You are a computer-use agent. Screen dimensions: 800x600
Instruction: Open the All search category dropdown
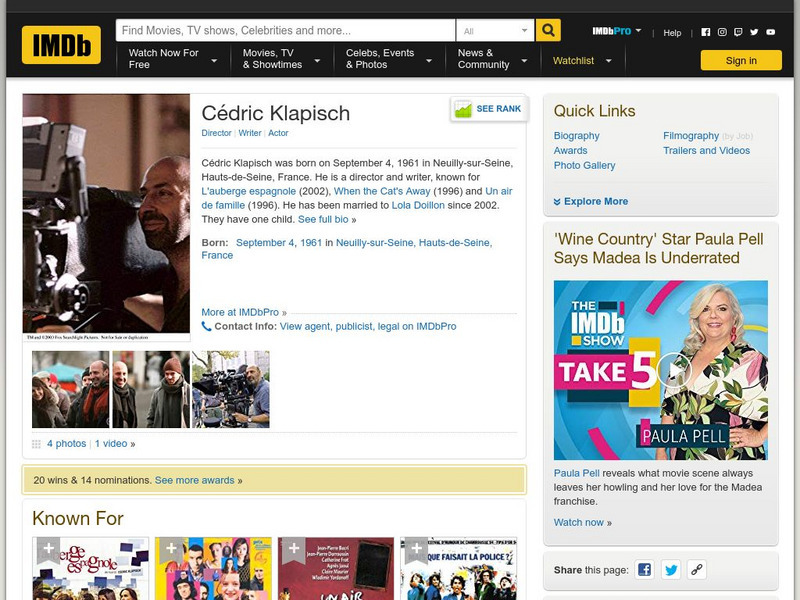click(497, 30)
